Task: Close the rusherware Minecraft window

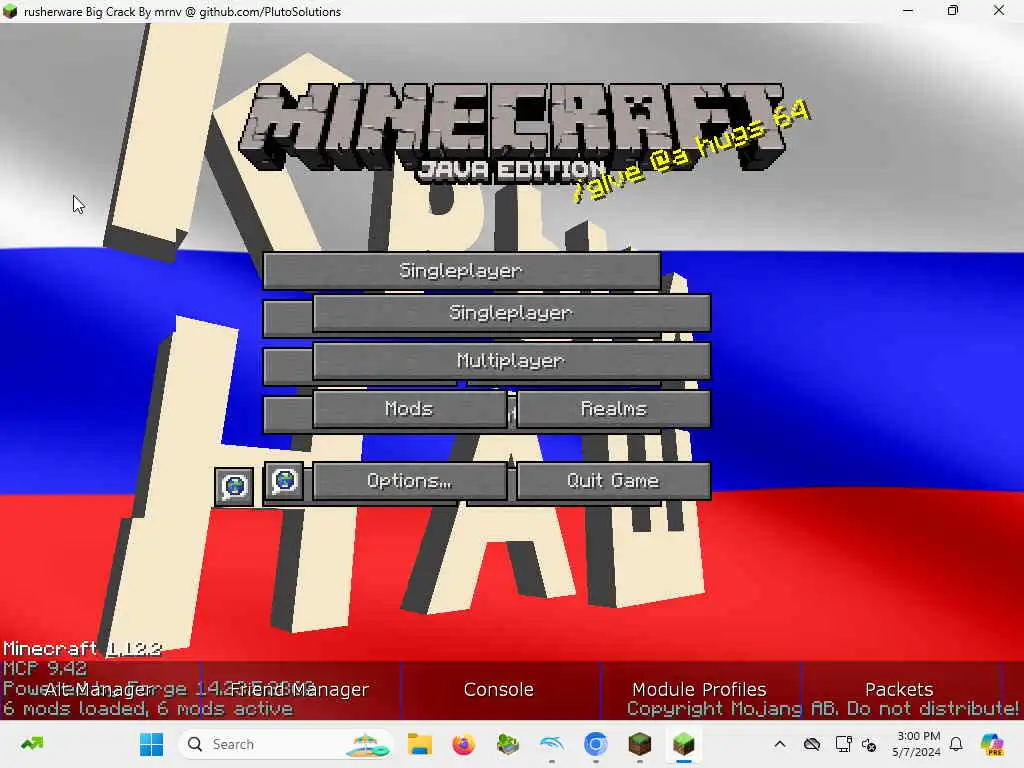Action: click(x=999, y=10)
